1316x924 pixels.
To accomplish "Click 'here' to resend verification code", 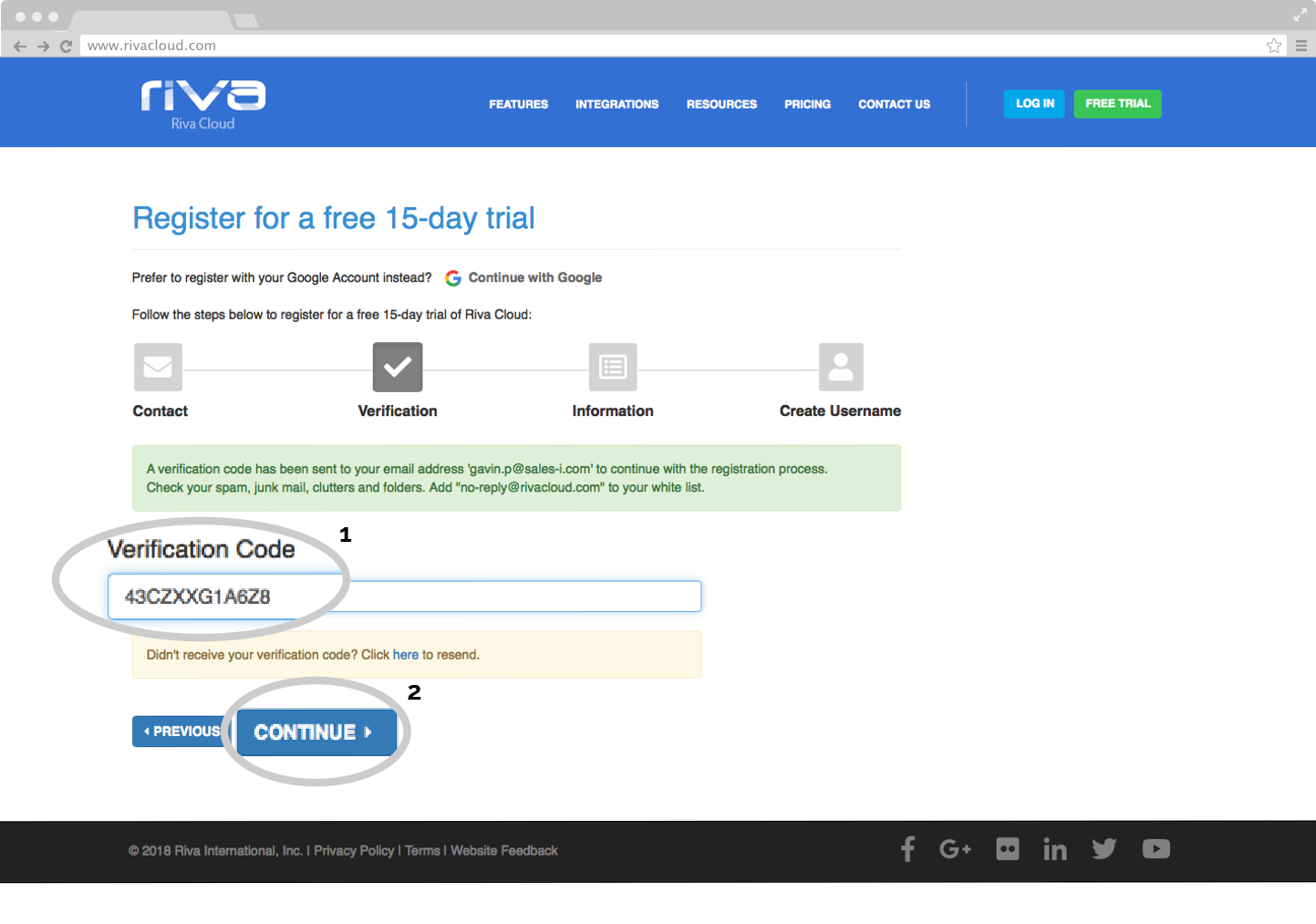I will tap(406, 655).
